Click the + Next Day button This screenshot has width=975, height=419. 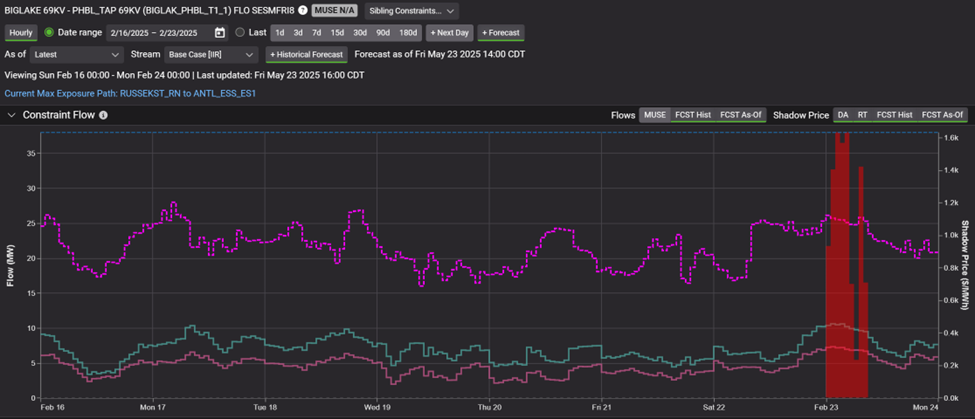[x=449, y=33]
